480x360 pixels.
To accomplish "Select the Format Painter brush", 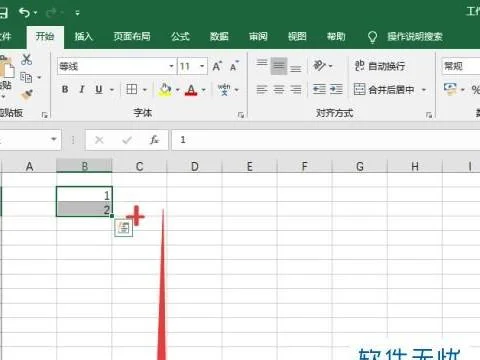I will (x=27, y=95).
